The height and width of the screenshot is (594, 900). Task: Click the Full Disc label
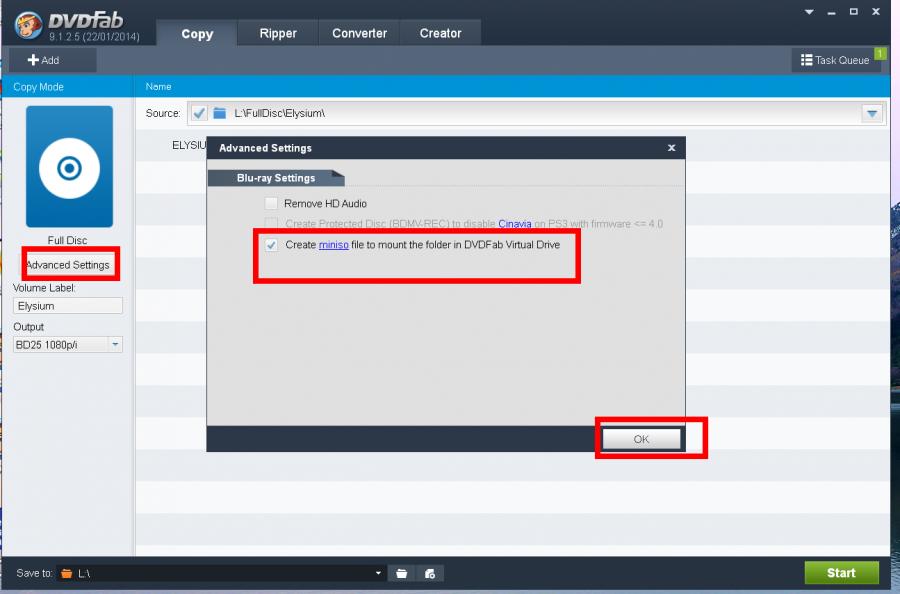click(x=68, y=240)
